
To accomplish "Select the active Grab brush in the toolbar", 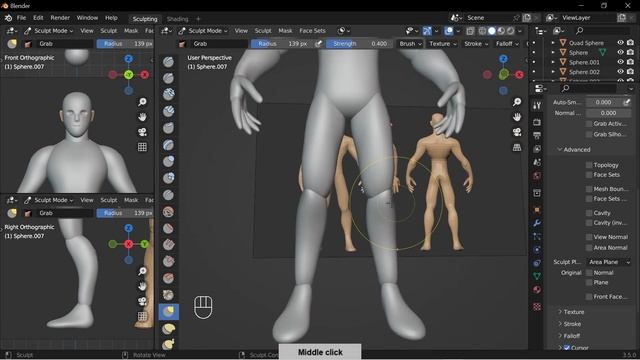I will pos(169,312).
